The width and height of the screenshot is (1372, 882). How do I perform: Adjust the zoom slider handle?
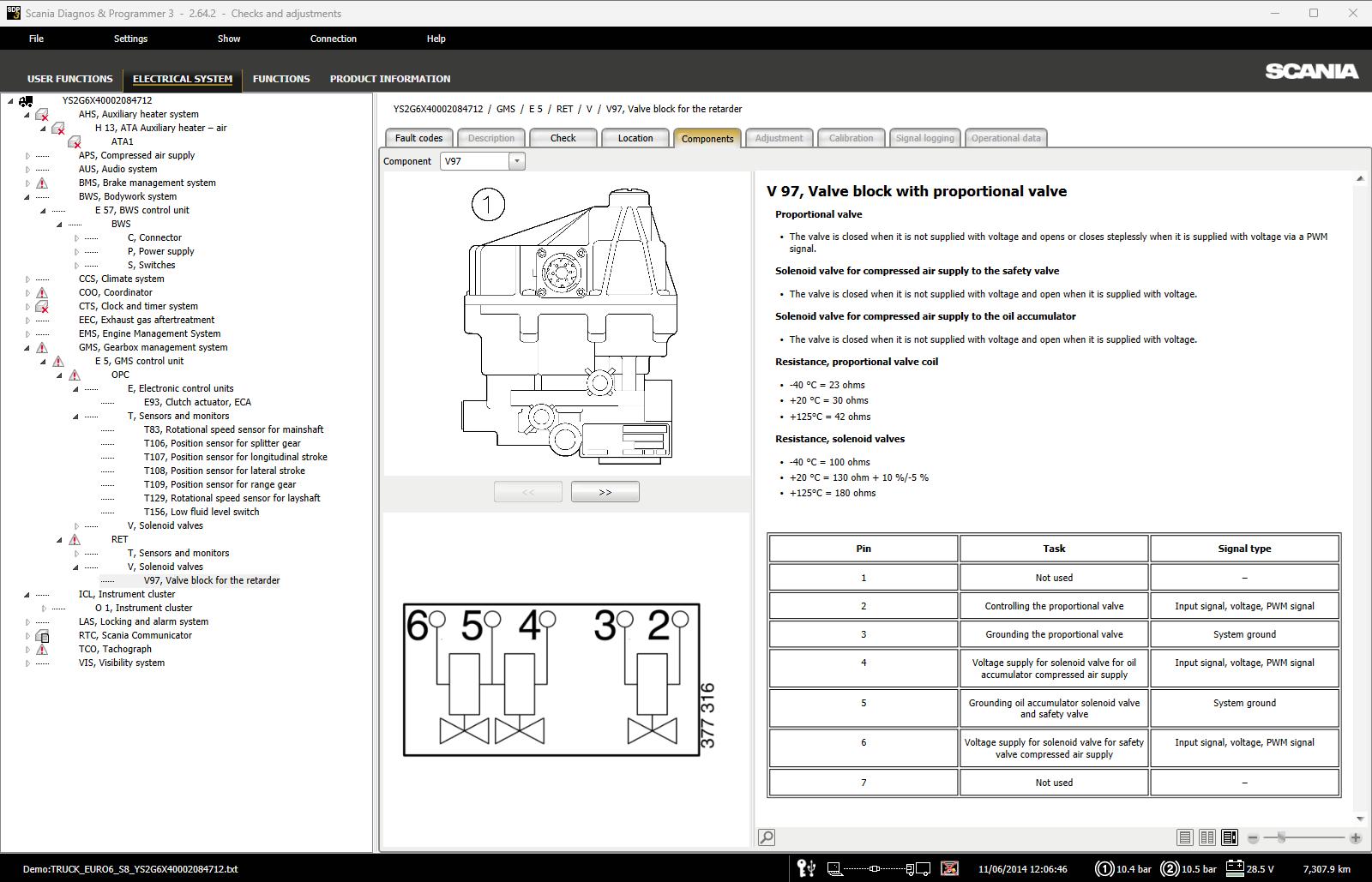(1281, 837)
